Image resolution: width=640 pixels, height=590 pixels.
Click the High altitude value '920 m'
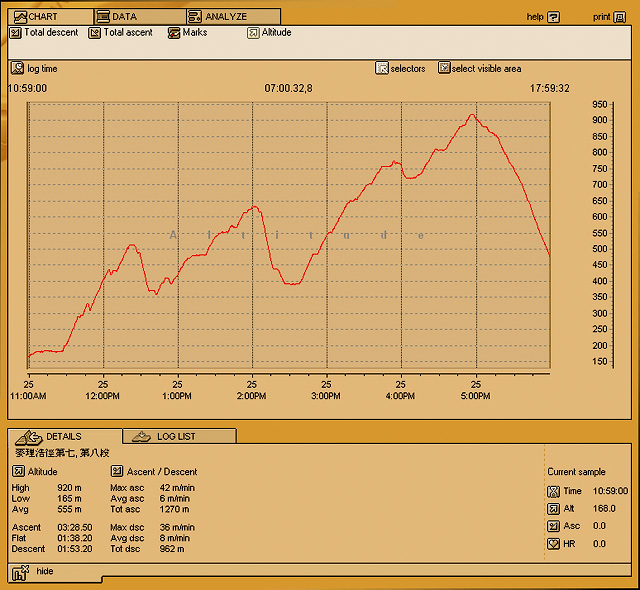(69, 488)
